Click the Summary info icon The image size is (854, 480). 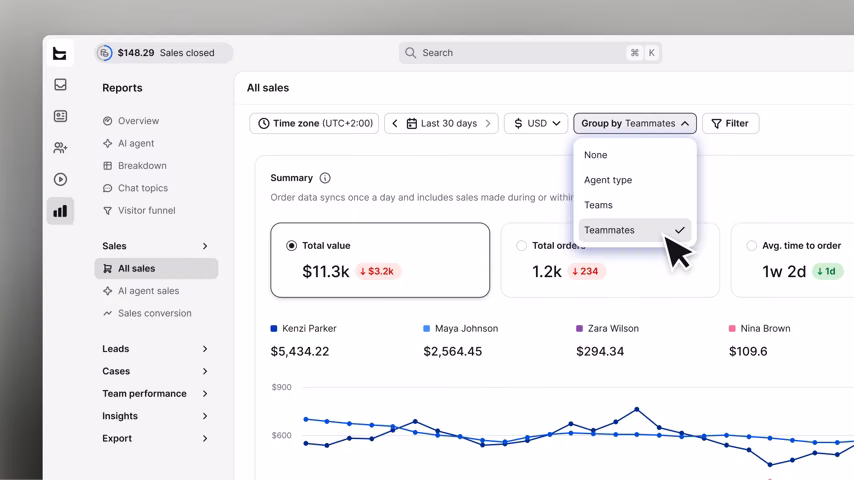(x=325, y=178)
